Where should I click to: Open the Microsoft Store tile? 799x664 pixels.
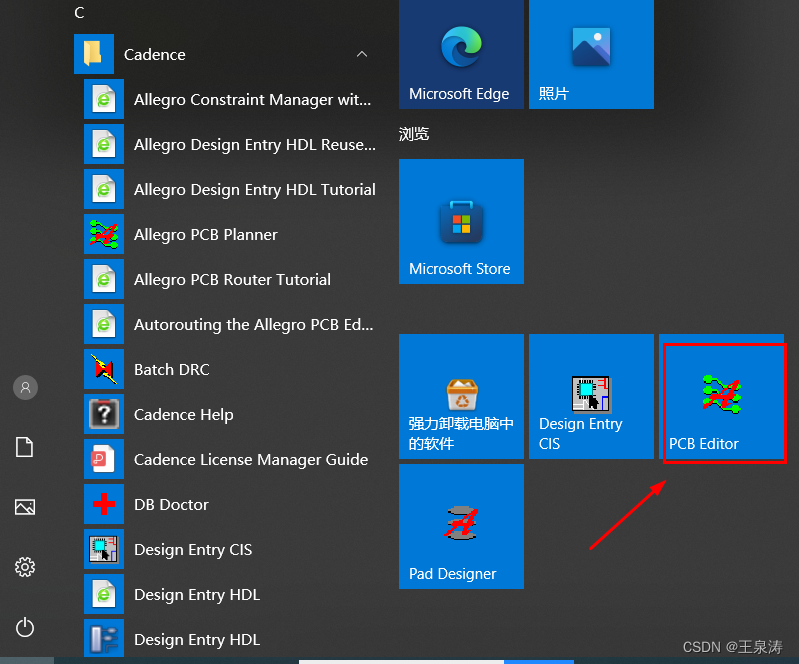(461, 221)
